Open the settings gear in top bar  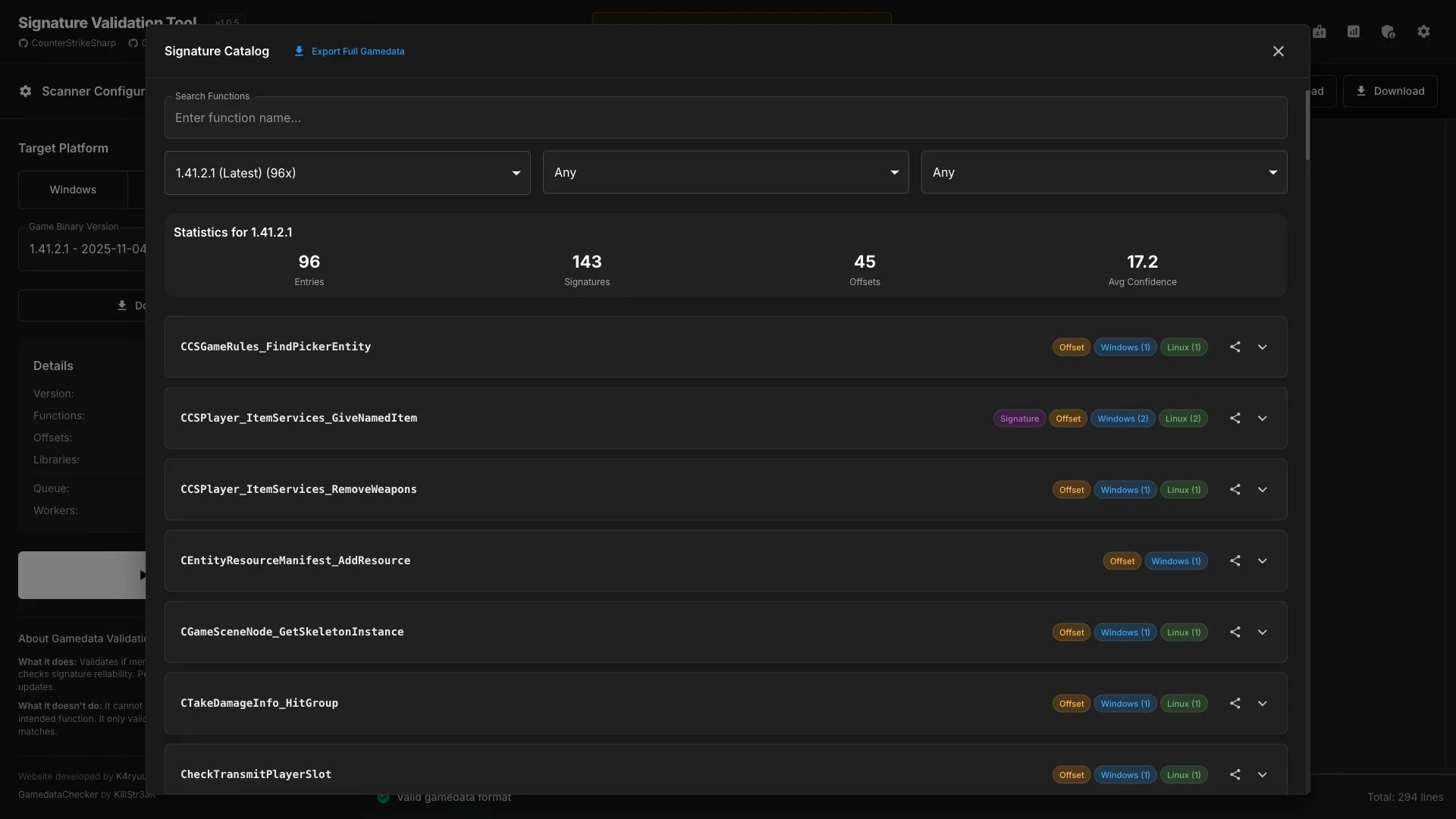coord(1423,31)
